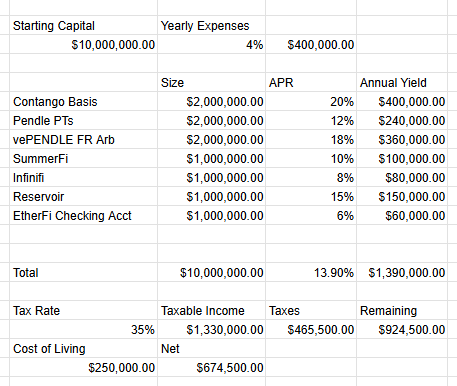Click the Yearly Expenses header cell
Image resolution: width=457 pixels, height=386 pixels.
[x=211, y=25]
